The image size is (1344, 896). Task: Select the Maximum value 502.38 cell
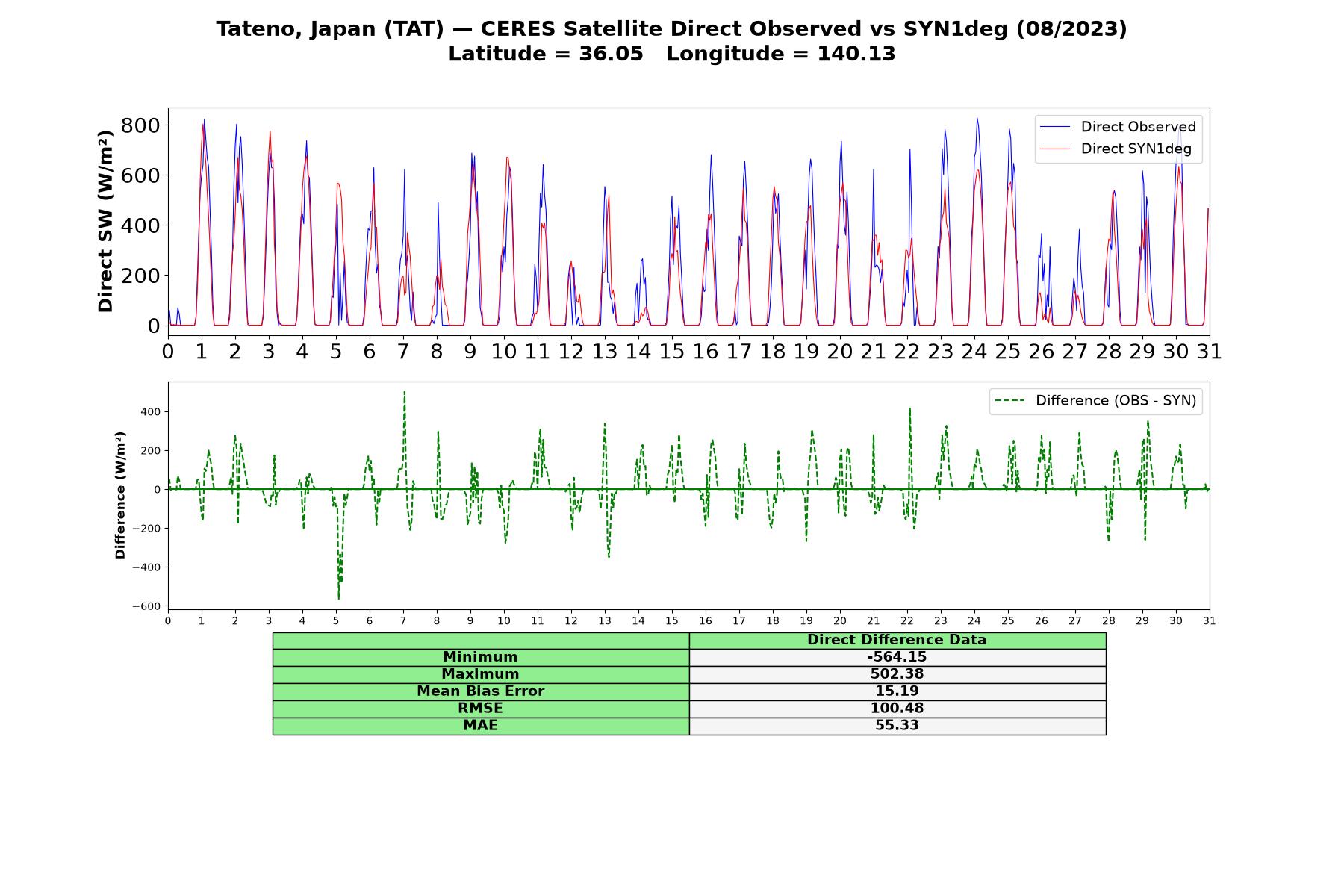[897, 674]
